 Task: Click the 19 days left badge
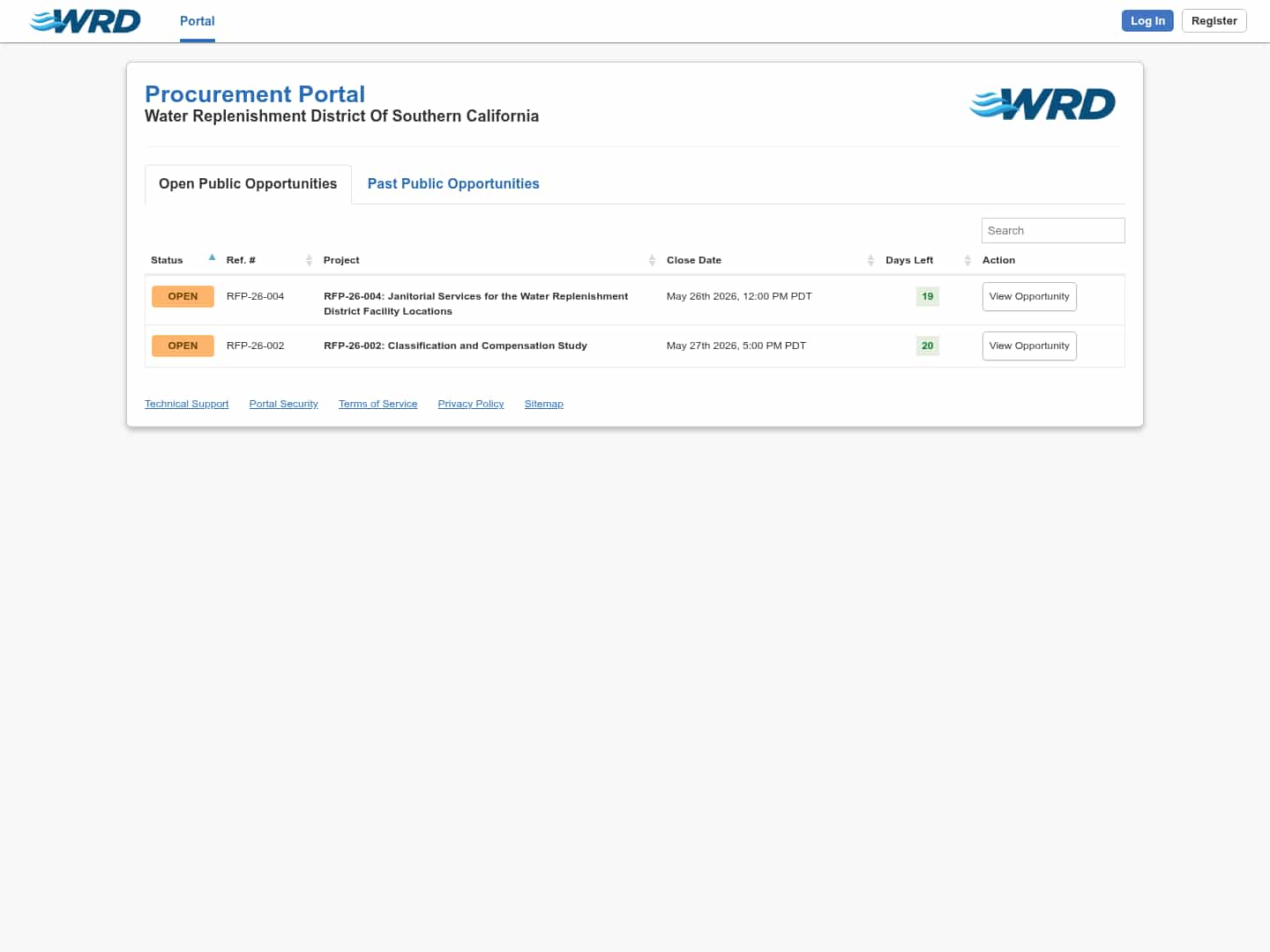click(x=928, y=297)
